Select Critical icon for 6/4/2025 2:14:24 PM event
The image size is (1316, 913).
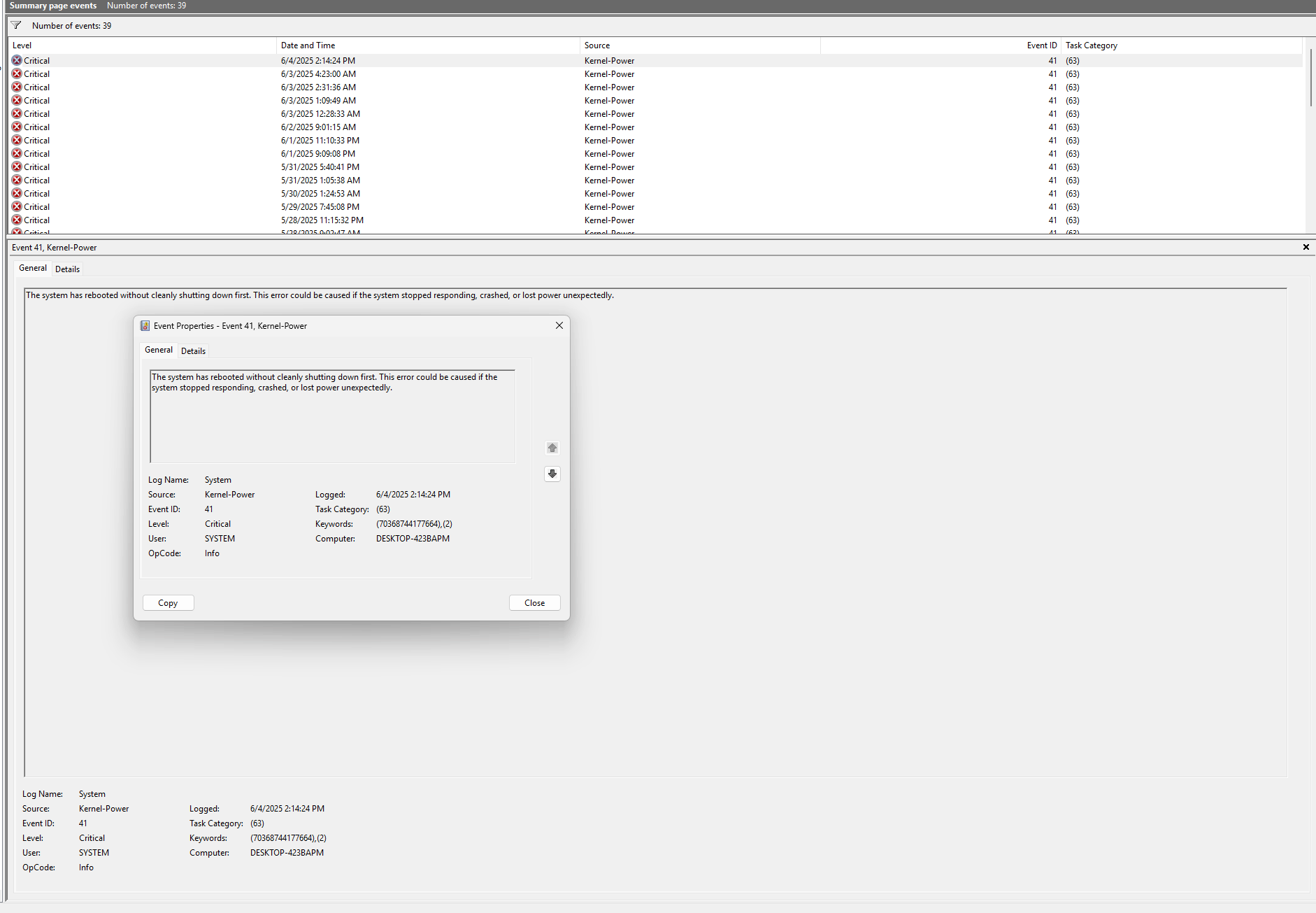(x=17, y=61)
